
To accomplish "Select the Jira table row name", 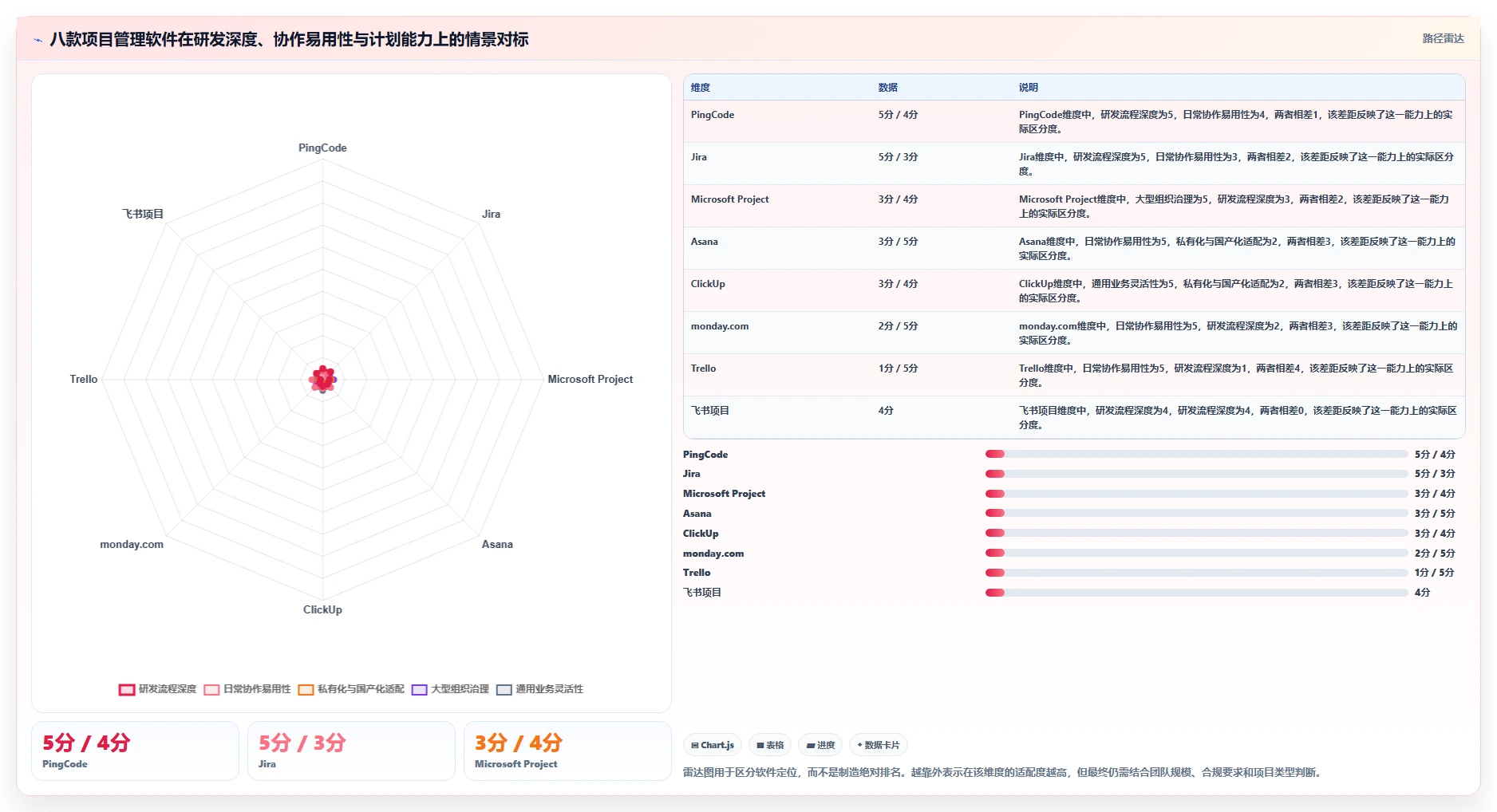I will (699, 157).
